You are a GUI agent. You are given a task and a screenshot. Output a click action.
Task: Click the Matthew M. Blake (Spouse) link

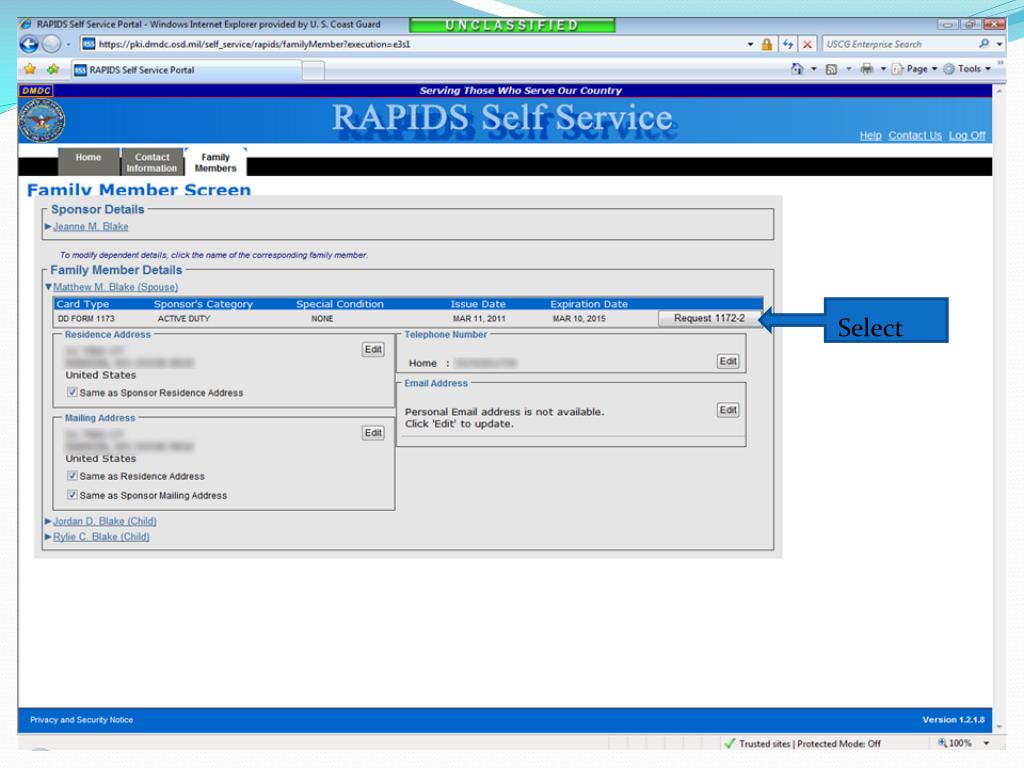point(116,287)
